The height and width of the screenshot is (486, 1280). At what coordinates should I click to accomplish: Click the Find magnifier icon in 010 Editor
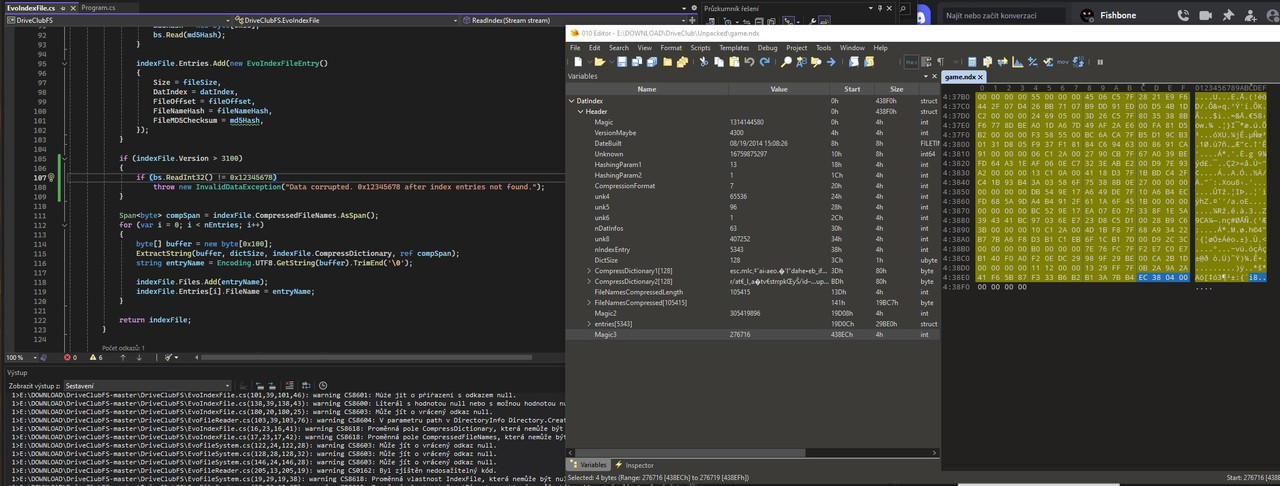pos(786,62)
